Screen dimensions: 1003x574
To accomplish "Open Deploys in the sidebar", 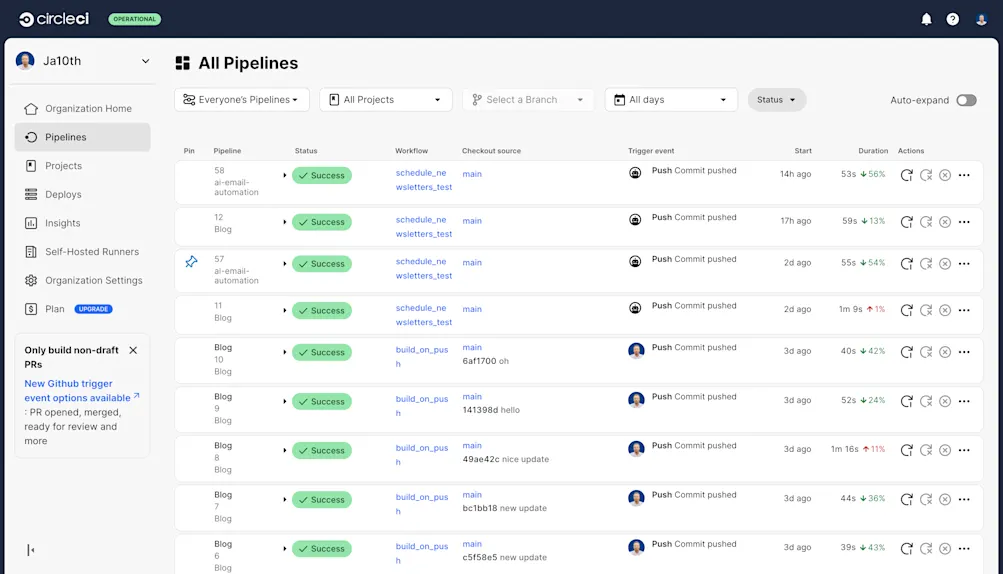I will tap(83, 195).
